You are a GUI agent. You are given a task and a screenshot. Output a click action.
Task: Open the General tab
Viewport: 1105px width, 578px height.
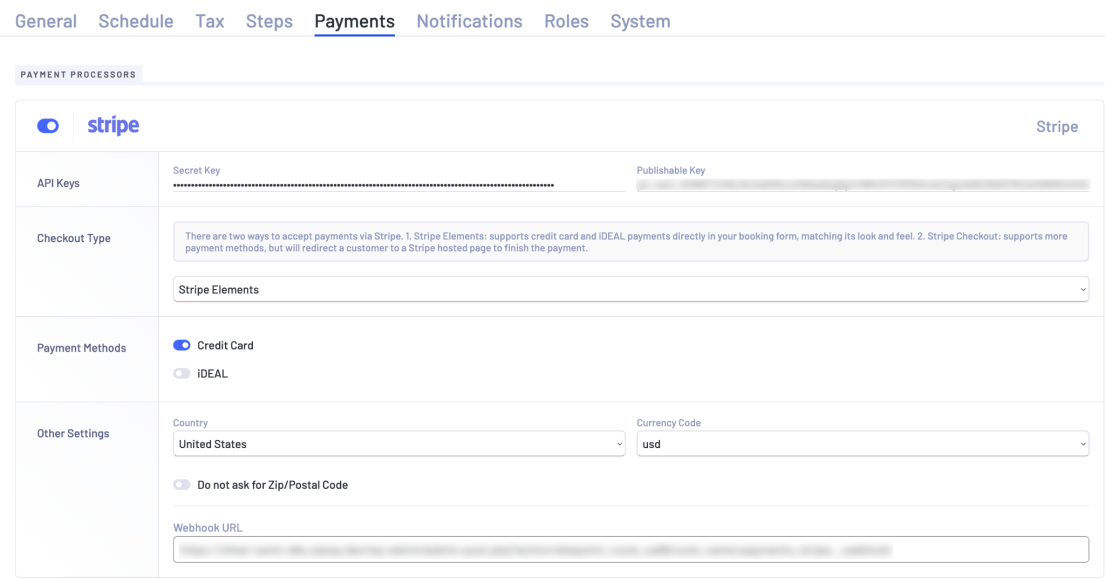point(46,21)
